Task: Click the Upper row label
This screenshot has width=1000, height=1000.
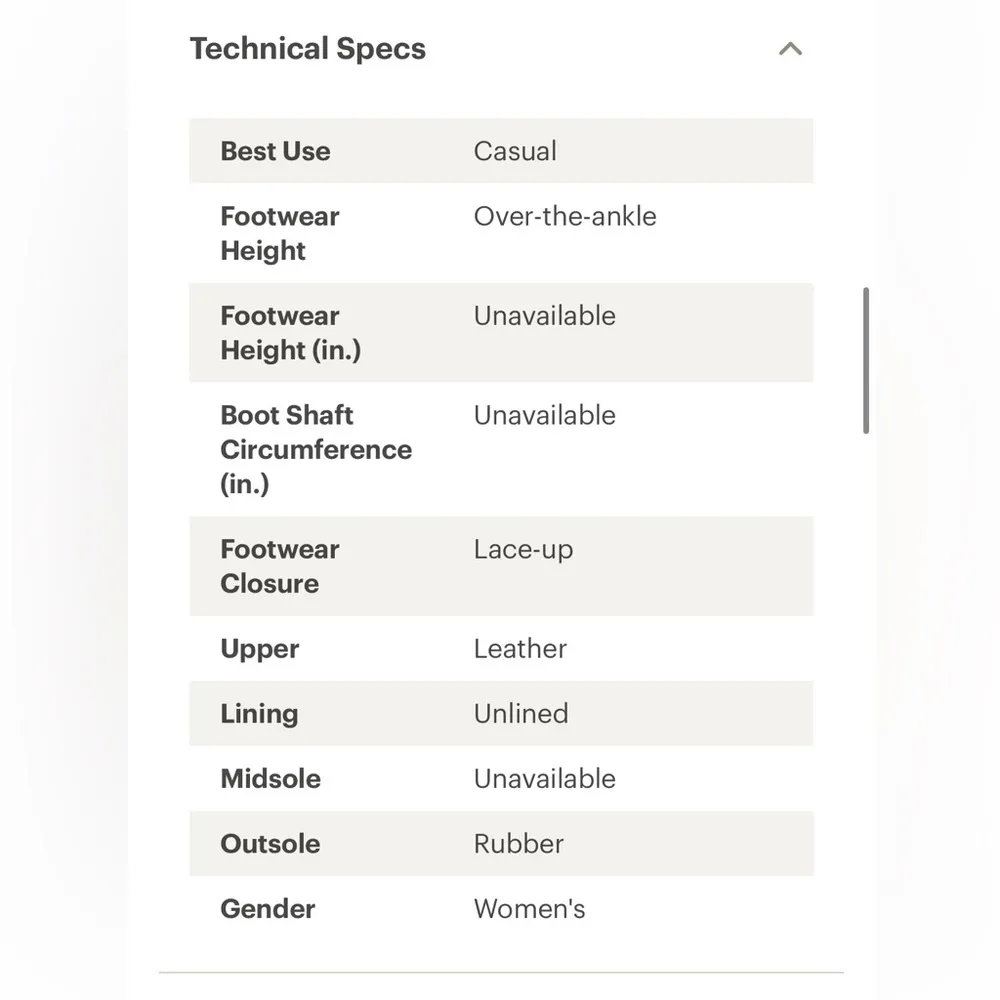Action: point(260,649)
